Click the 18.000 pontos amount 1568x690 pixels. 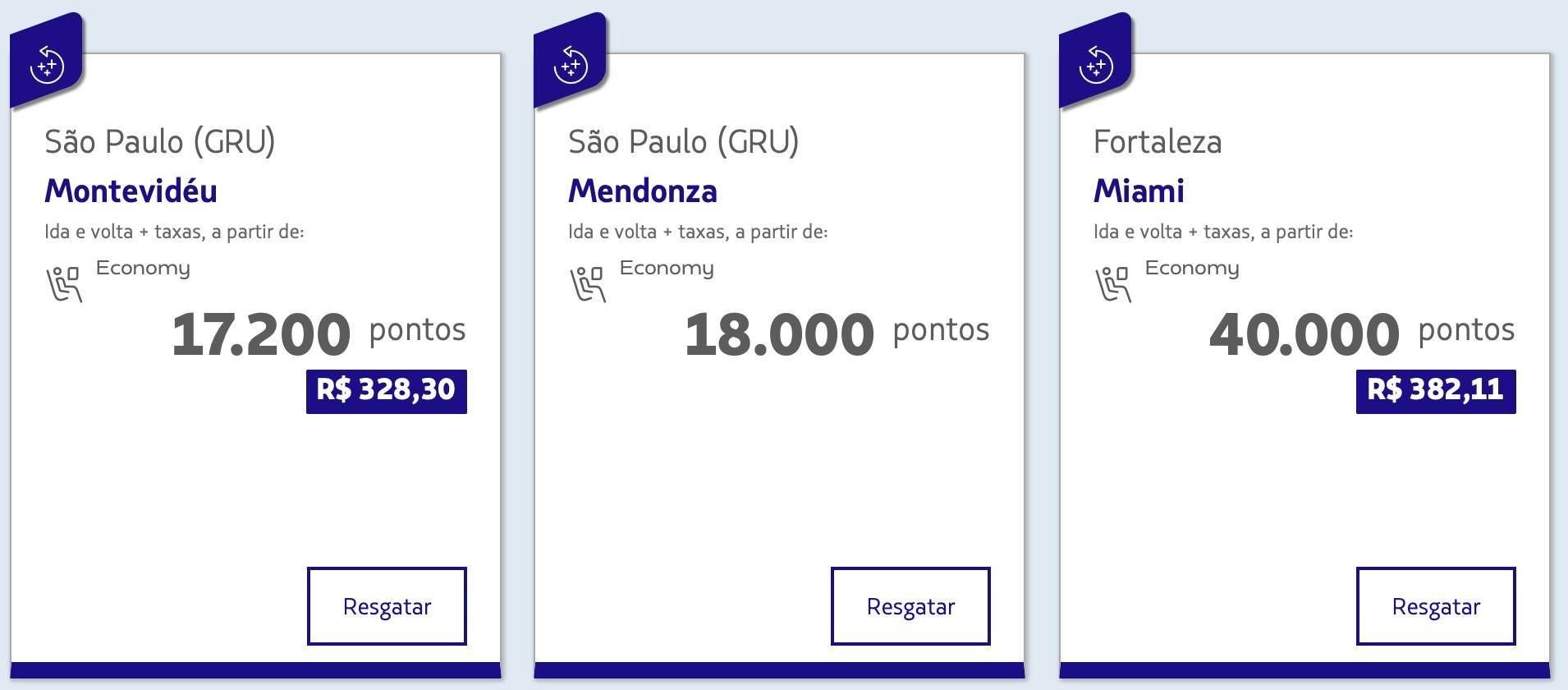coord(837,333)
